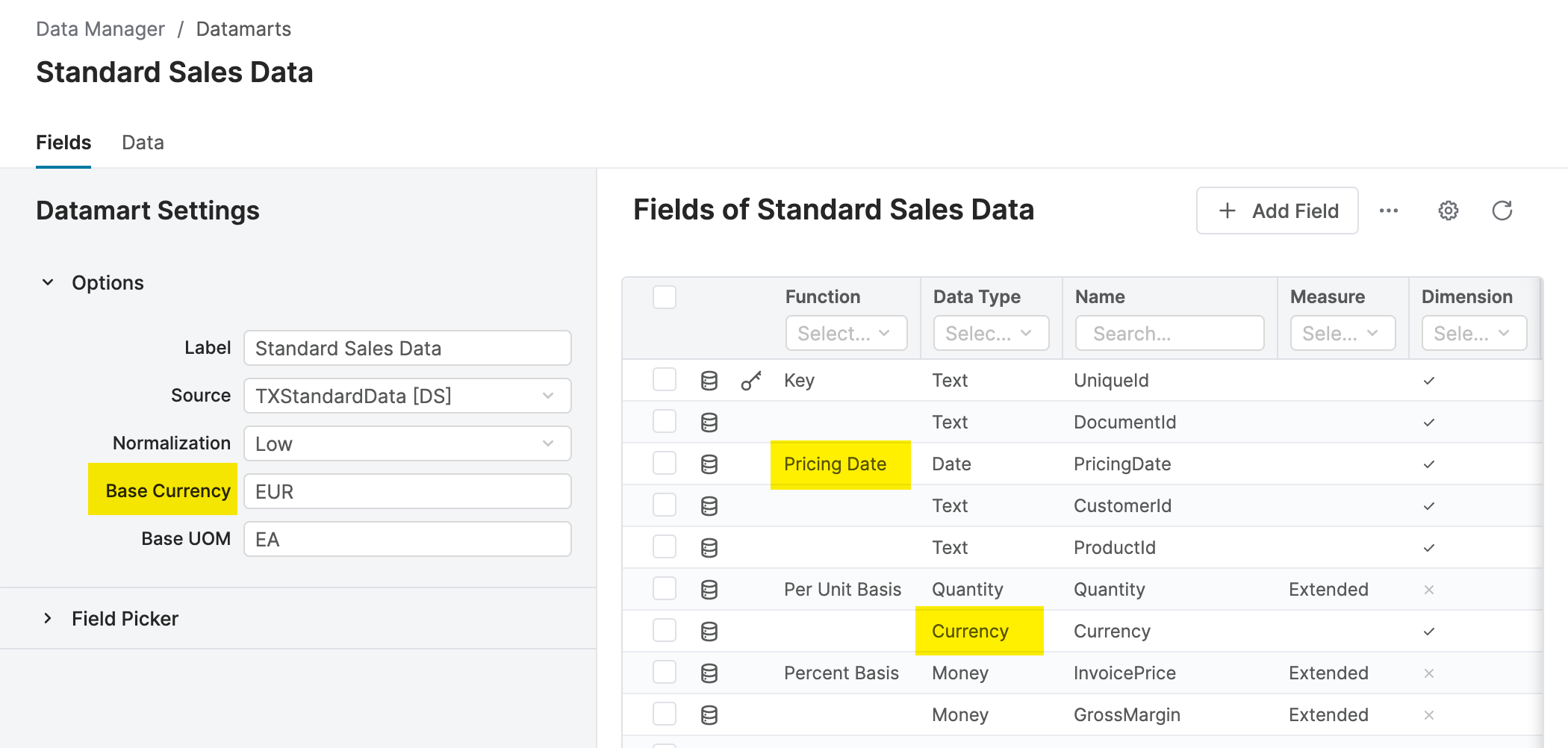
Task: Check the DocumentId row checkbox
Action: [664, 423]
